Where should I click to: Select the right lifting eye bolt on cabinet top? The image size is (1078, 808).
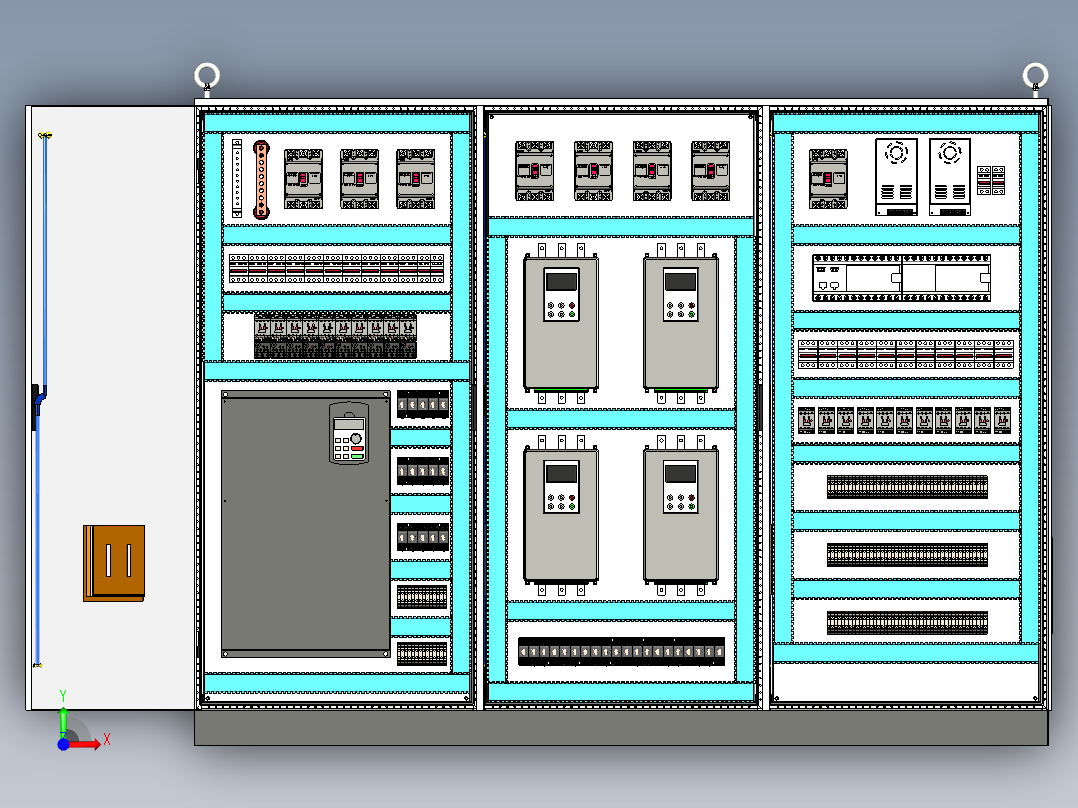tap(1035, 76)
